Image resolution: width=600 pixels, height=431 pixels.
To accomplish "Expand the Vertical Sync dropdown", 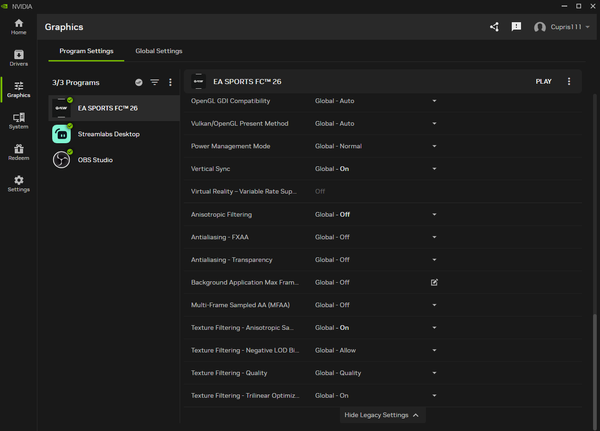I will pos(434,169).
